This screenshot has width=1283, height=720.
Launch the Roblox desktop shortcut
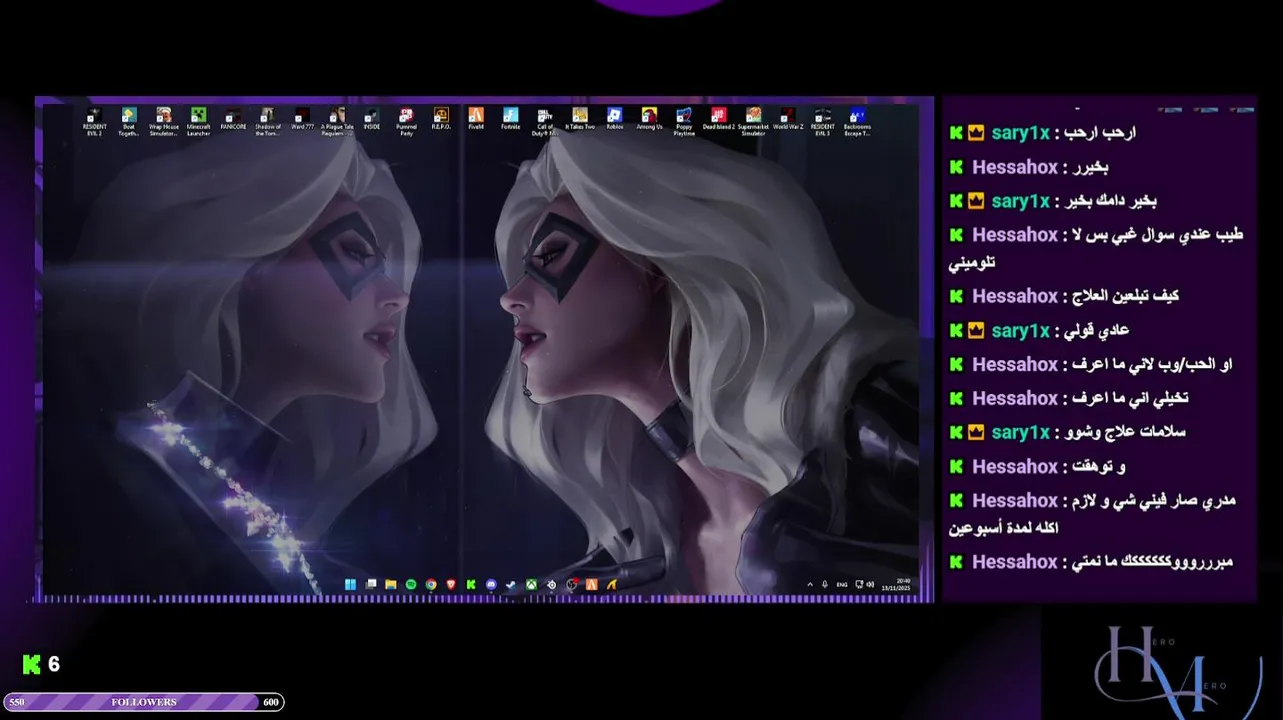[615, 119]
